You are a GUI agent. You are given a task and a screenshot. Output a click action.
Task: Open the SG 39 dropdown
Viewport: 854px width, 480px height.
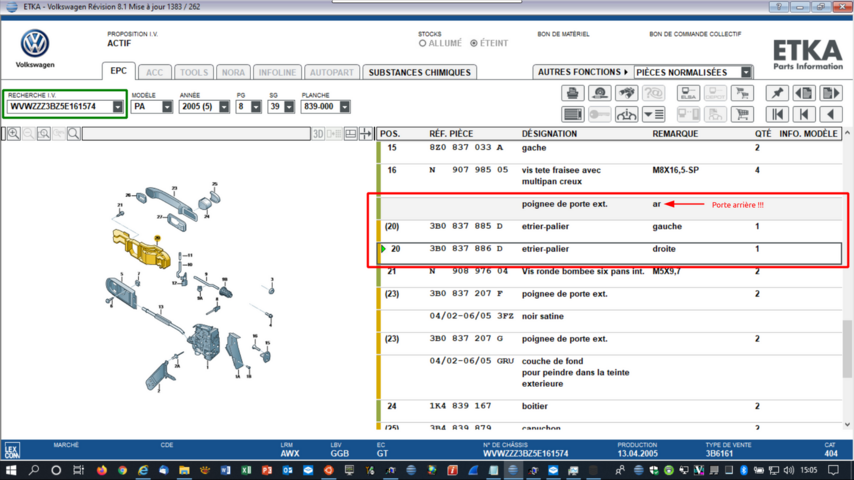[289, 107]
